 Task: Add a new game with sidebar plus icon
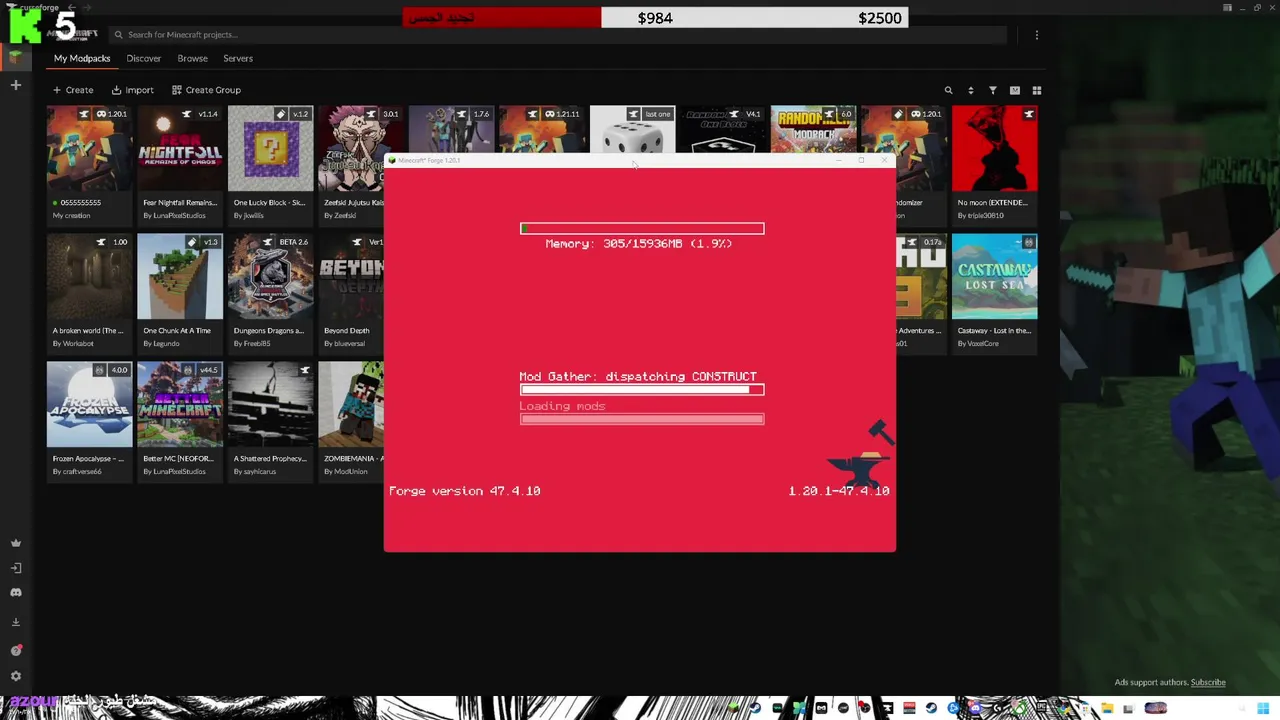[15, 85]
